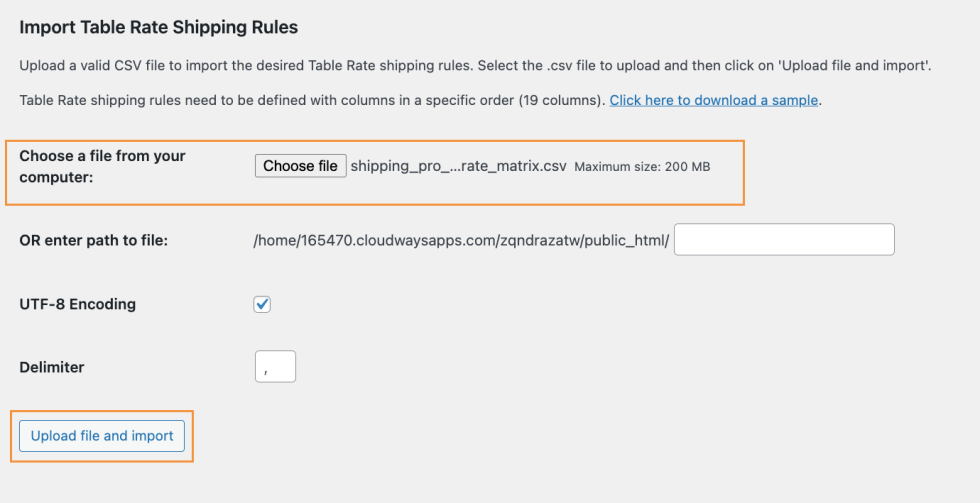Screen dimensions: 980x503
Task: Click the 'UTF-8 Encoding' label text
Action: [x=77, y=304]
